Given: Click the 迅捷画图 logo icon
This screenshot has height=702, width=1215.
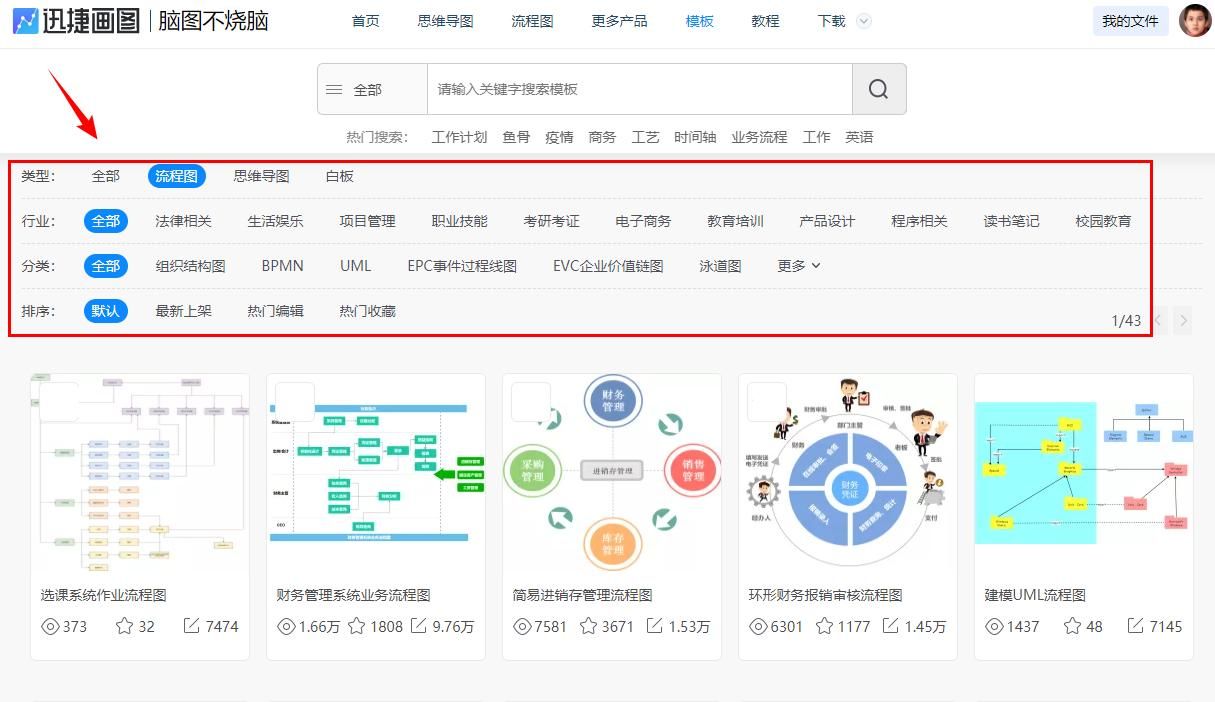Looking at the screenshot, I should tap(24, 20).
